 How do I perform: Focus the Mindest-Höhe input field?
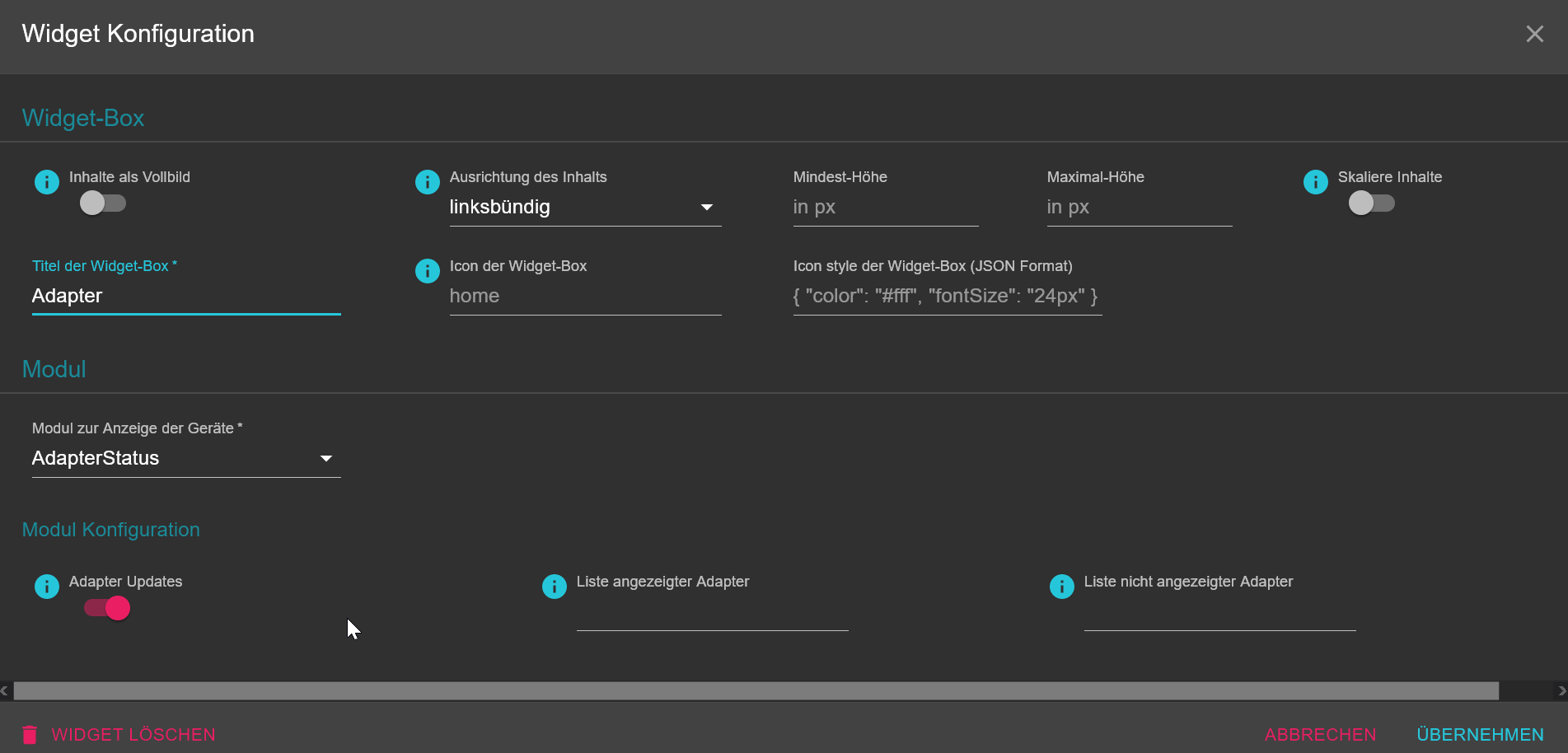[x=886, y=208]
